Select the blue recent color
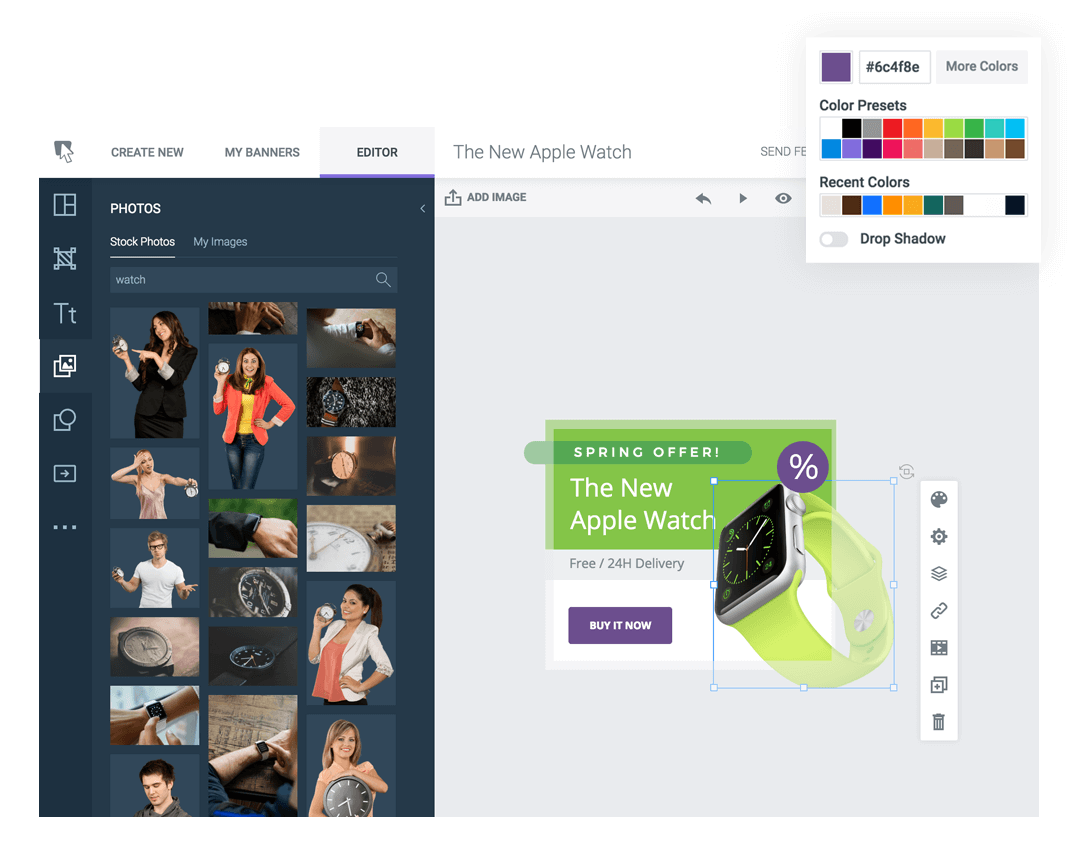The height and width of the screenshot is (866, 1080). point(872,205)
